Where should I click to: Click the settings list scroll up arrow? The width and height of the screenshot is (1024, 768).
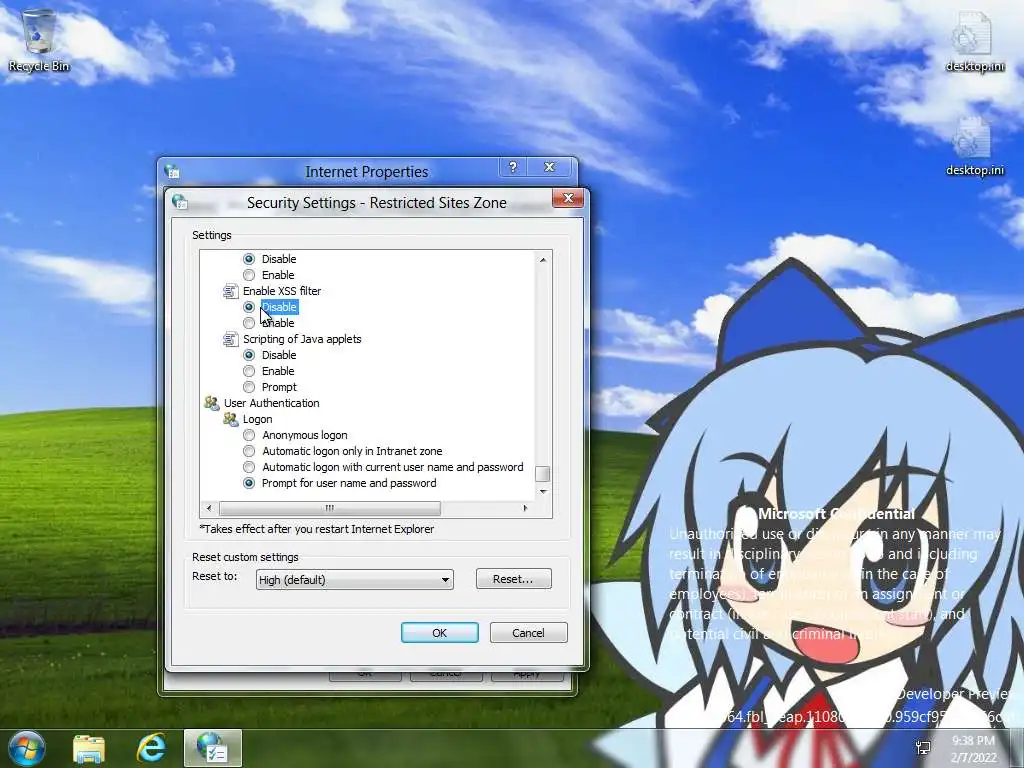[x=543, y=260]
